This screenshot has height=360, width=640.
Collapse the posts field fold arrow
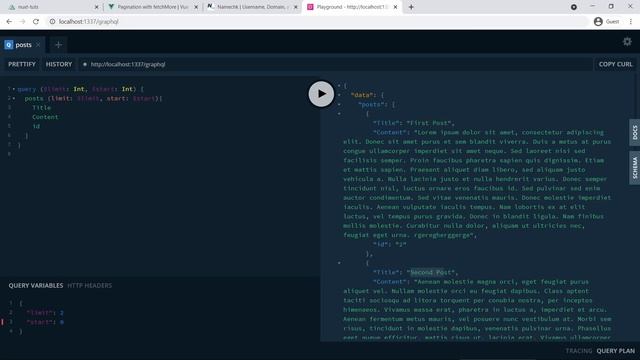tap(14, 98)
